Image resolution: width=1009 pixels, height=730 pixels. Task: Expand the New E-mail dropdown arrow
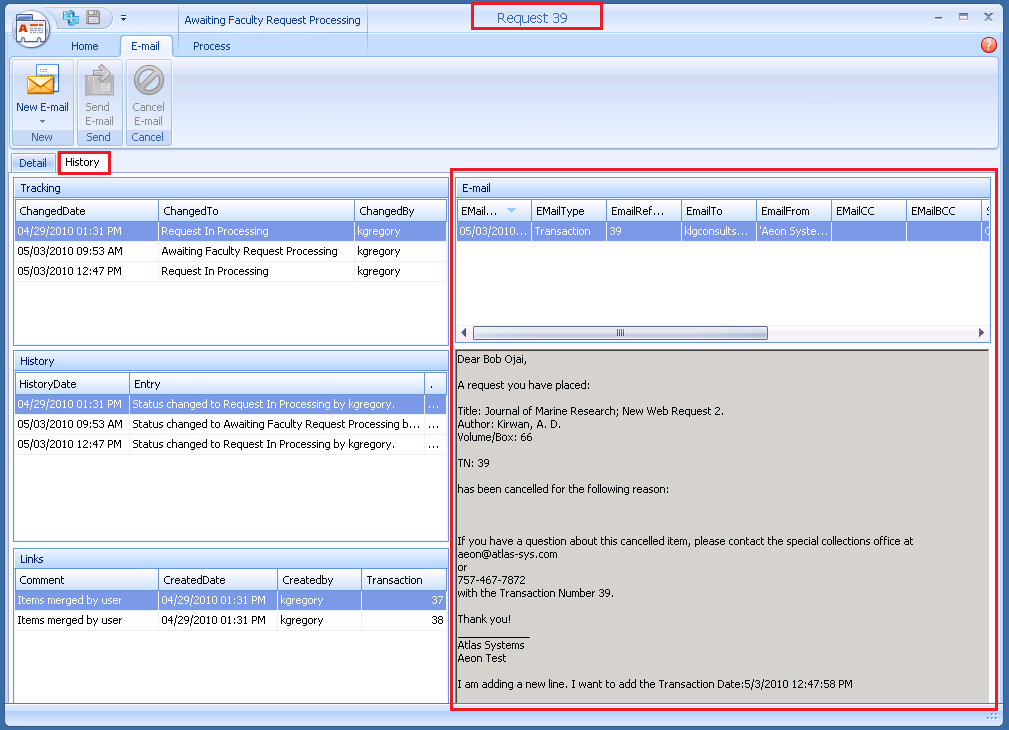[x=42, y=122]
